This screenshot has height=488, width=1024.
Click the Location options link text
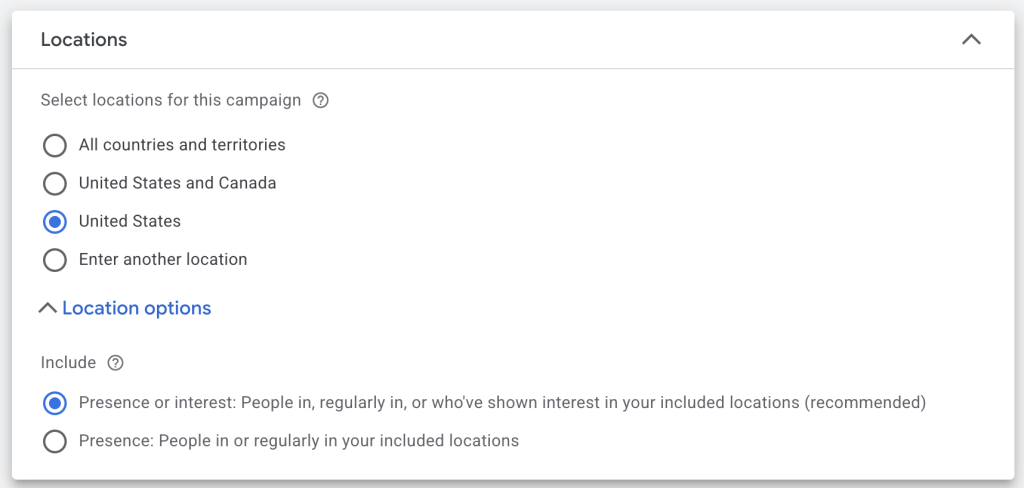point(137,309)
